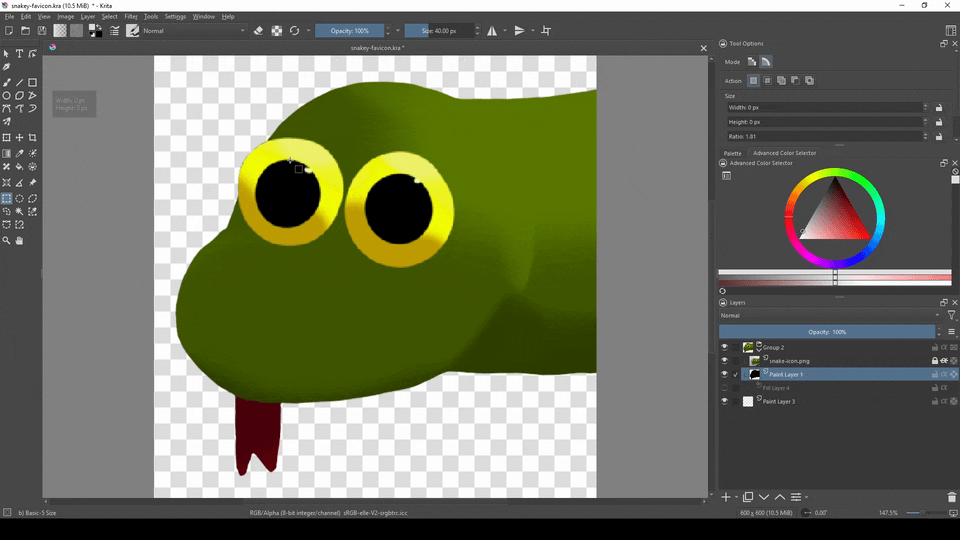Select the Text tool in toolbox
Viewport: 960px width, 540px height.
19,54
